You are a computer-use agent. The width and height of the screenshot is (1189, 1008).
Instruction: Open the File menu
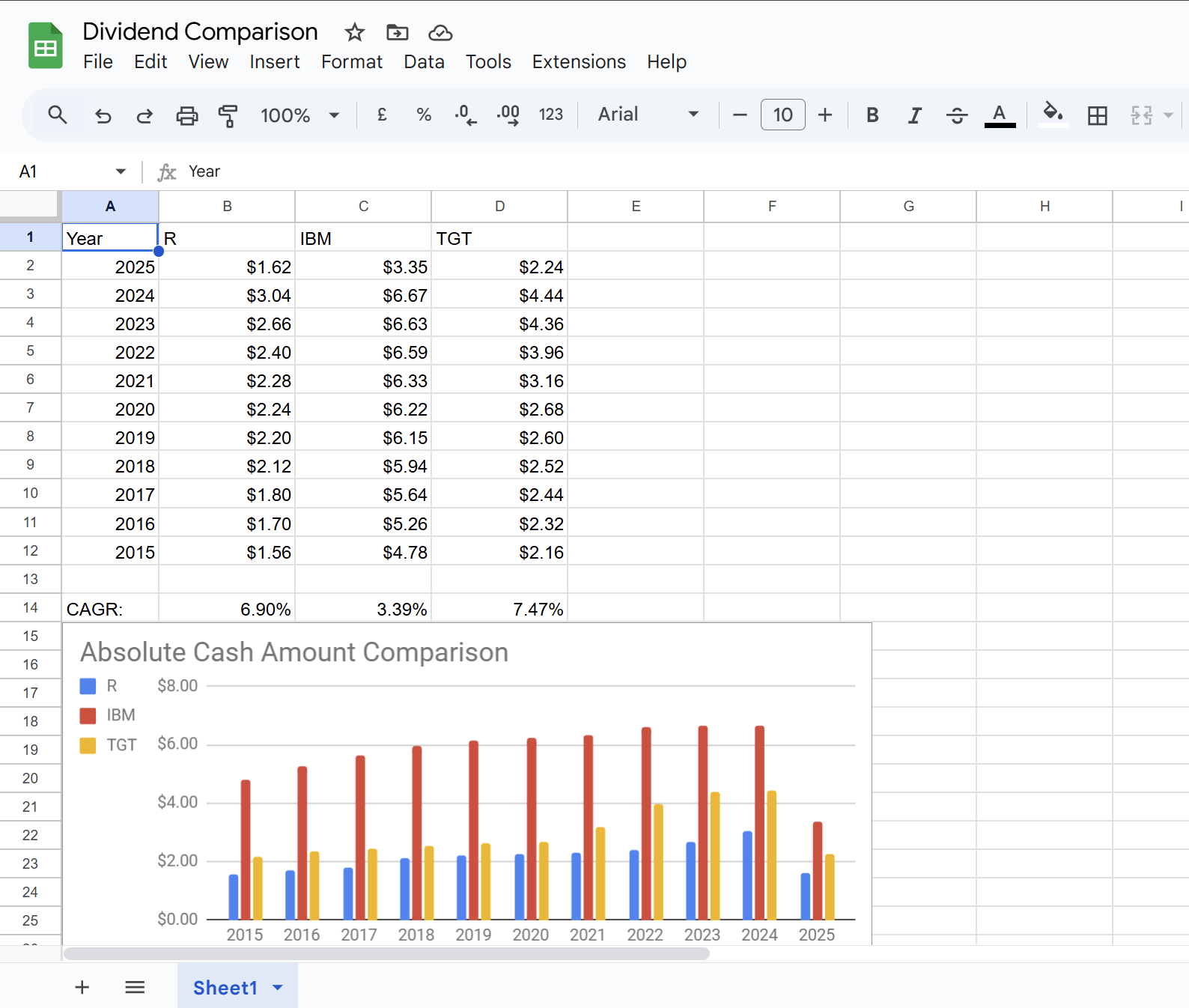point(98,61)
